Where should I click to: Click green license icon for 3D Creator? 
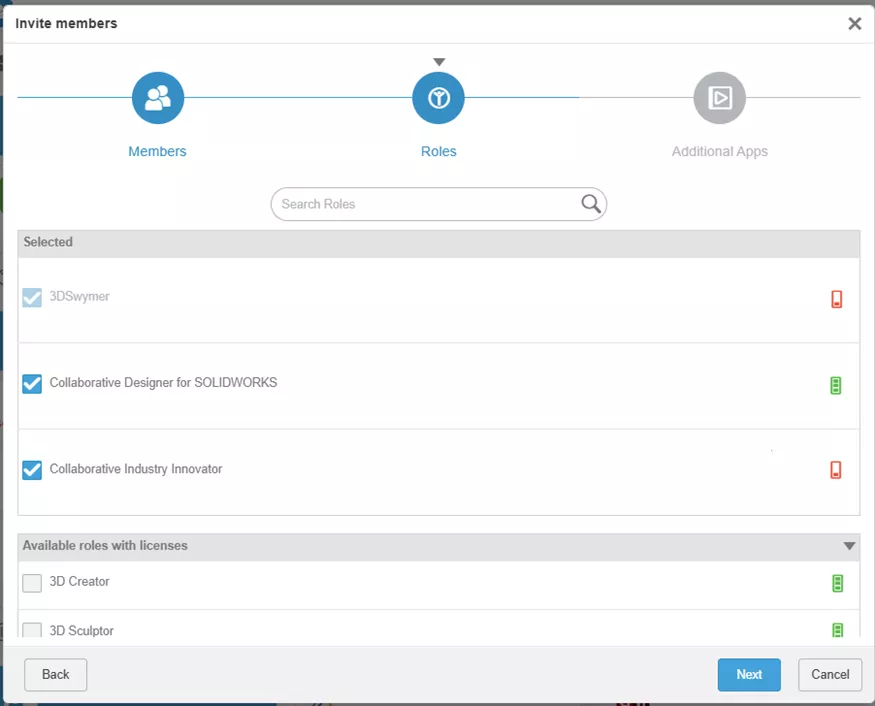click(x=837, y=583)
